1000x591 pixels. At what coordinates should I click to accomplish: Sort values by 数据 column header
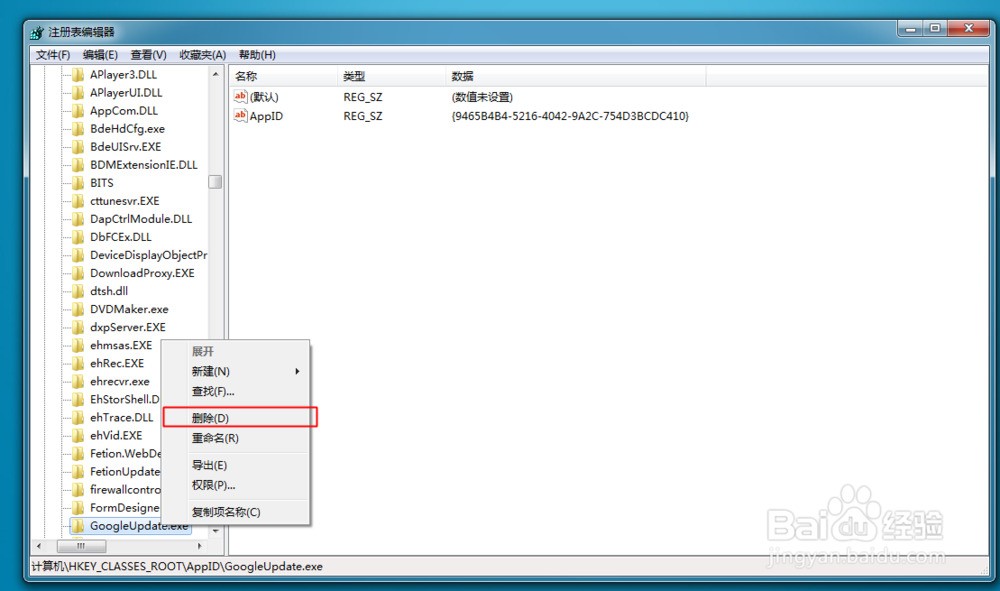[575, 77]
